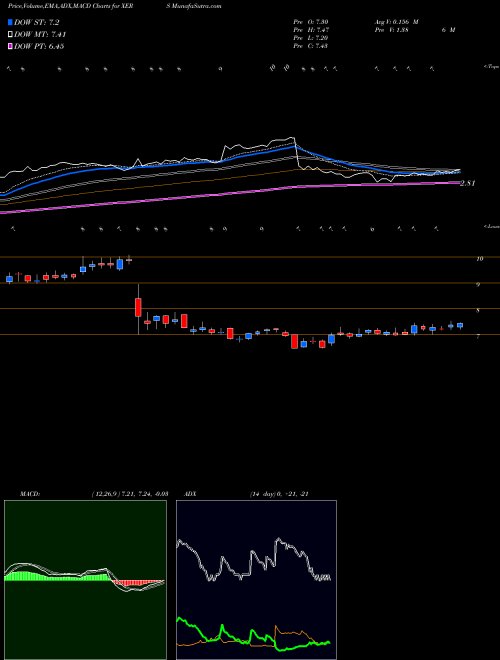Screen dimensions: 500x660
Task: Select the 'DOW ST: 7.2' legend label
Action: (37, 22)
